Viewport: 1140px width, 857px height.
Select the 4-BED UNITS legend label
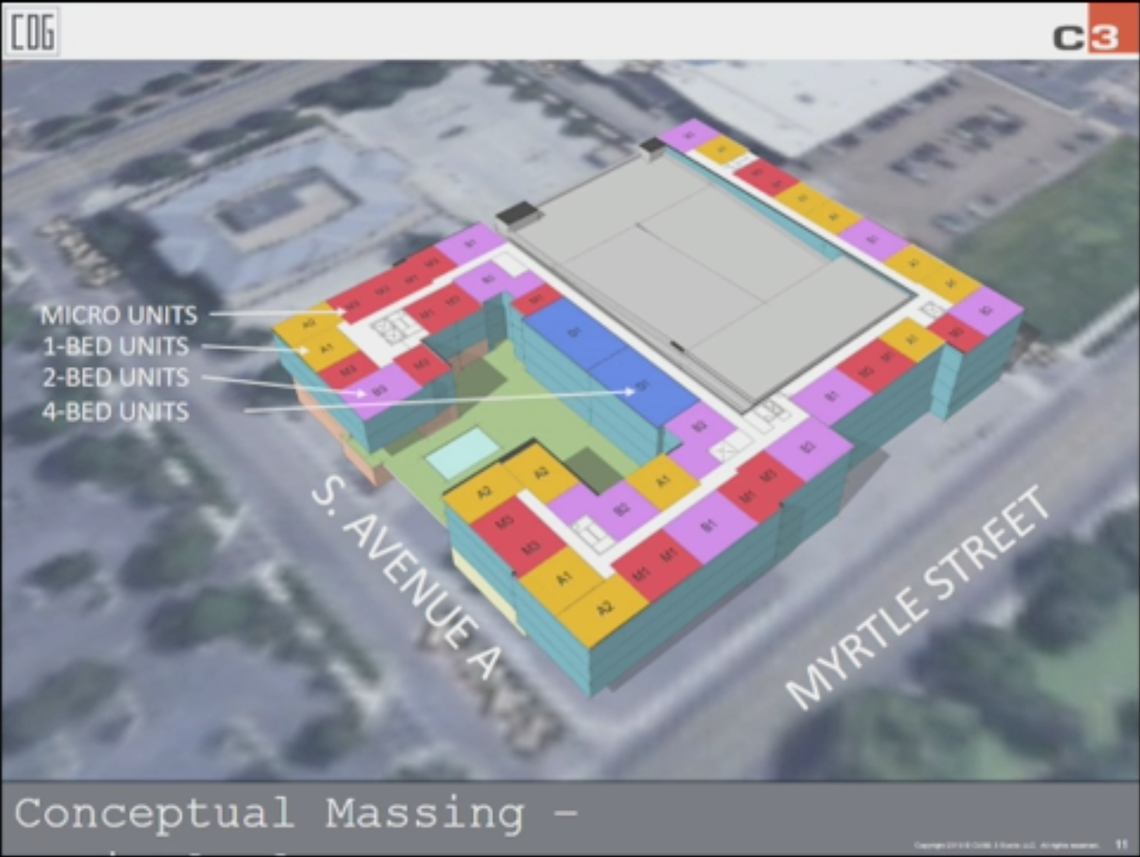(115, 410)
